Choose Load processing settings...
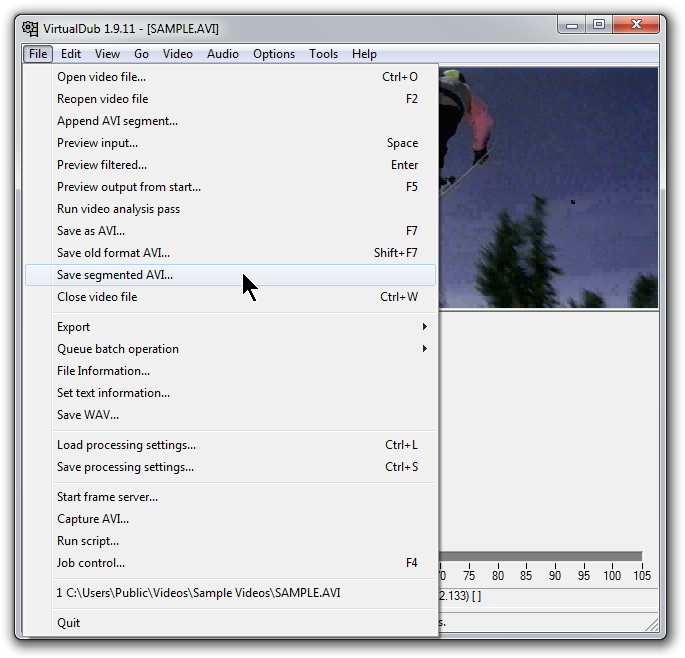The width and height of the screenshot is (685, 658). (x=230, y=445)
